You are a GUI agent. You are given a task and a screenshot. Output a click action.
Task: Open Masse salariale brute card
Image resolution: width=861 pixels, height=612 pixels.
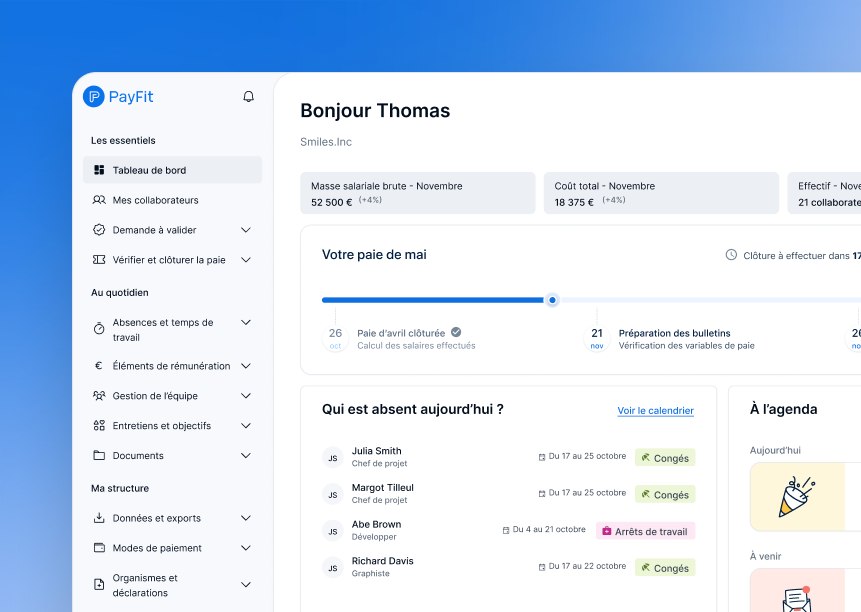(417, 193)
